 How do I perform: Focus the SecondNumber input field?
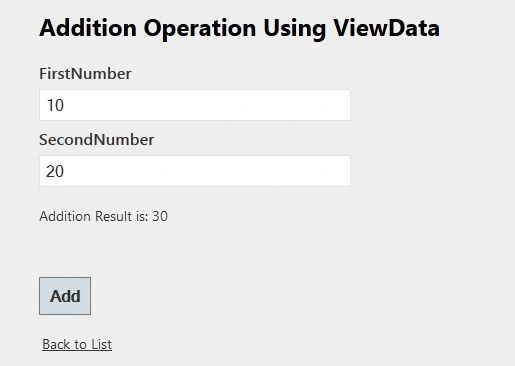tap(195, 171)
